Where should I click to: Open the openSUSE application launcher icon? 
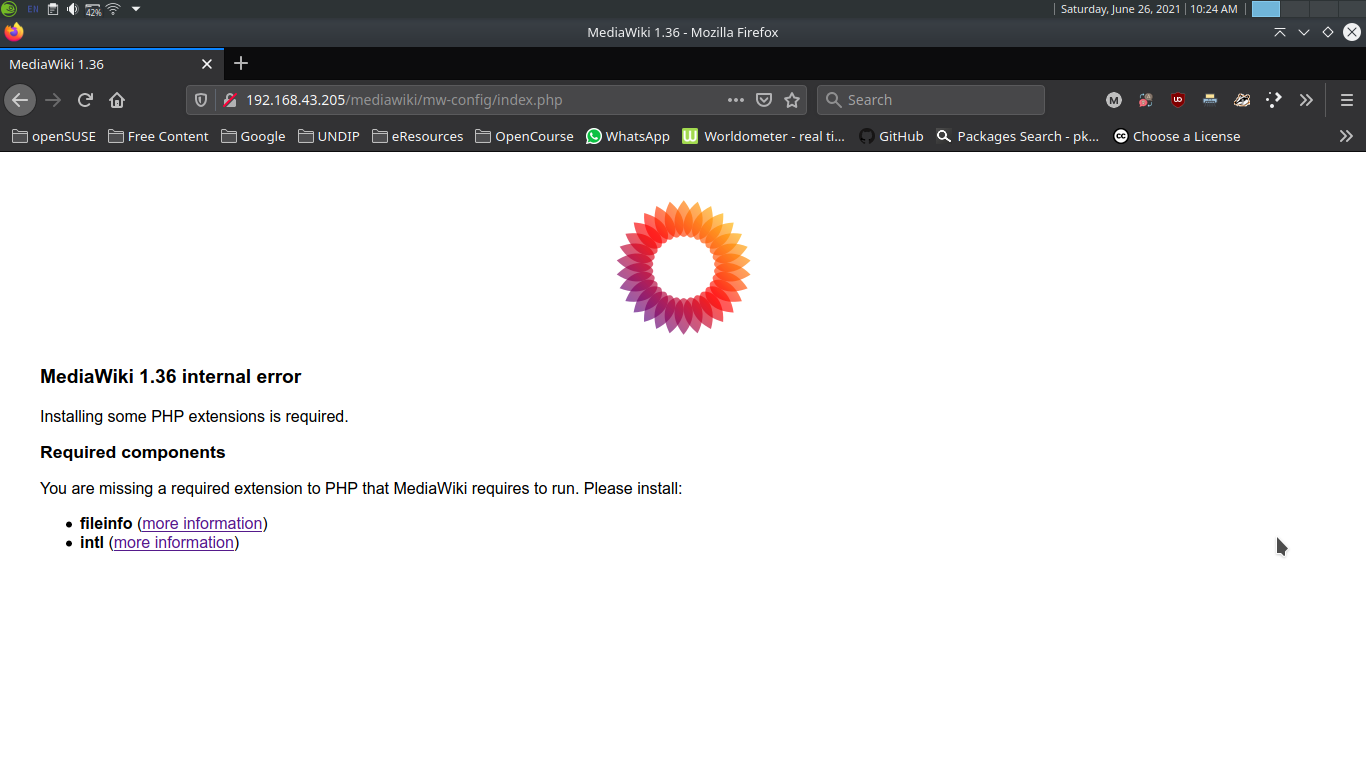tap(9, 9)
